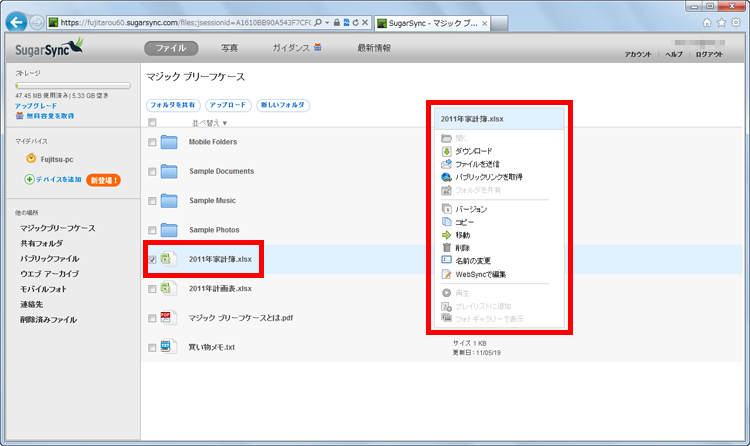The height and width of the screenshot is (446, 750).
Task: Click the ヘルプ link
Action: pos(674,55)
